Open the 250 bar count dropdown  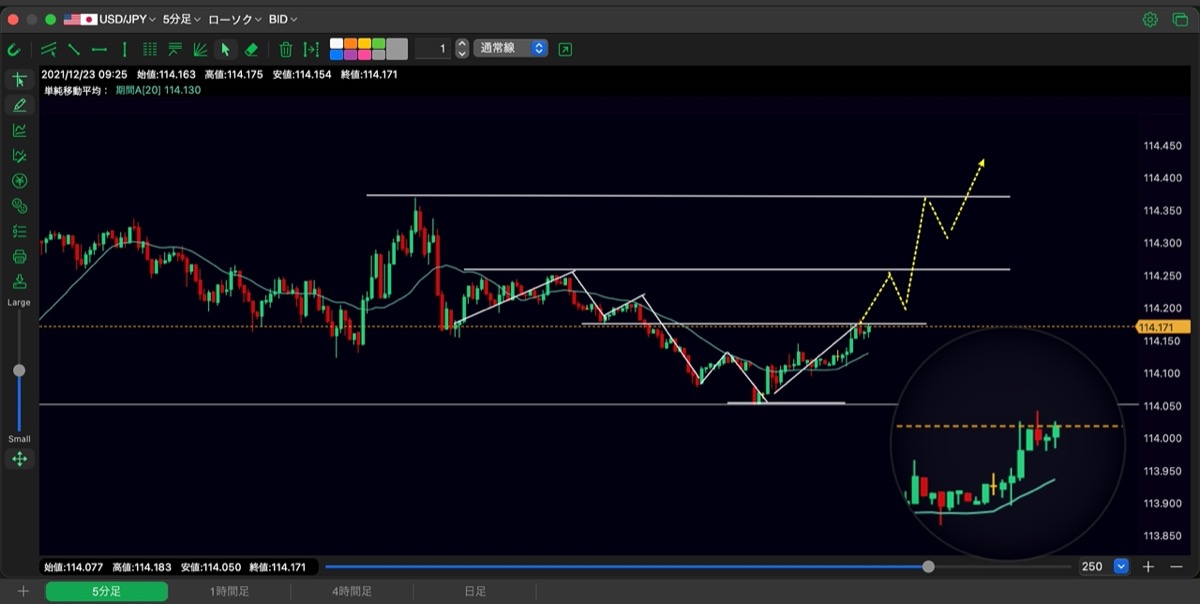[1103, 566]
